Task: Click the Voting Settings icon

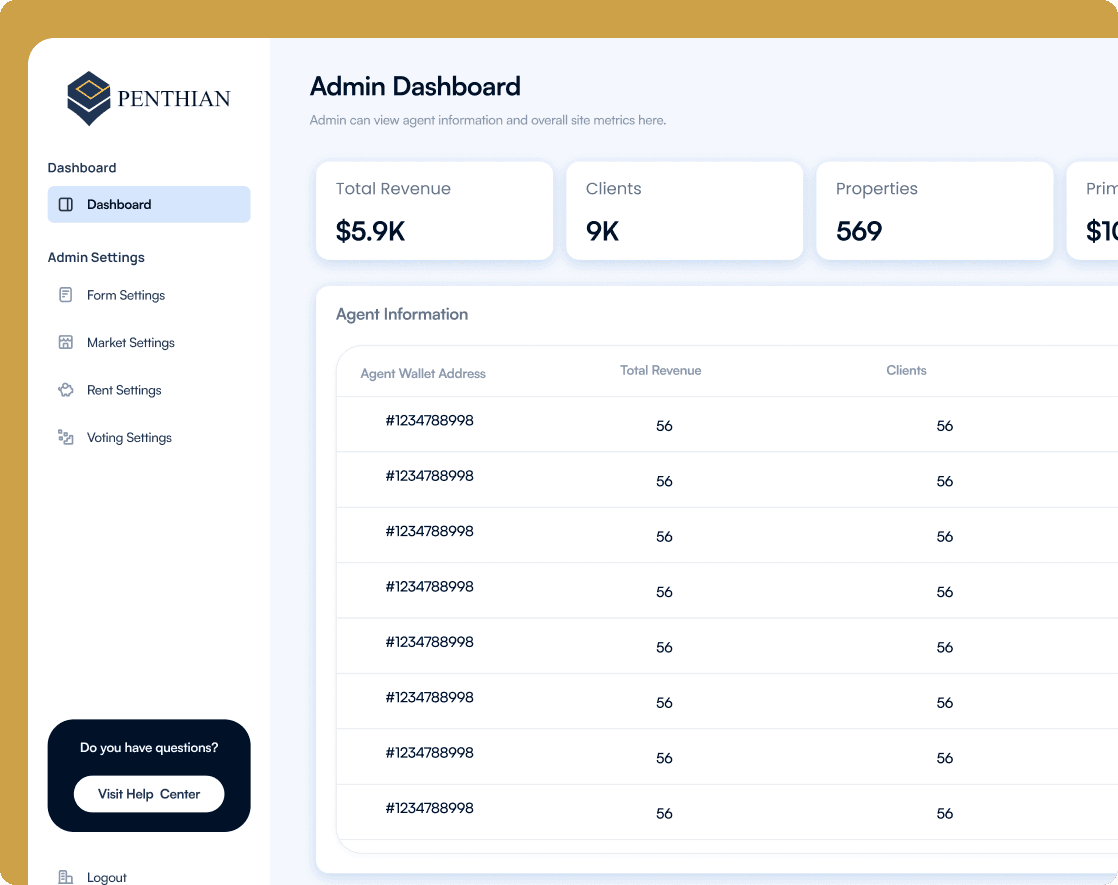Action: tap(66, 438)
